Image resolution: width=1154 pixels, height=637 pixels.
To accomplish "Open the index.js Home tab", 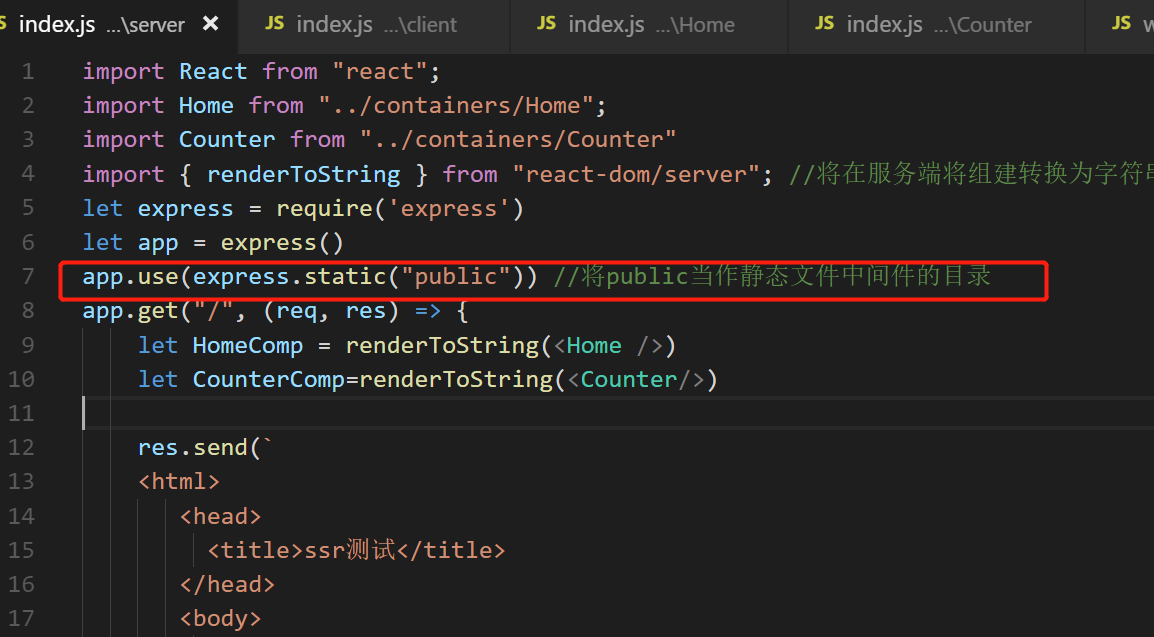I will (x=648, y=25).
